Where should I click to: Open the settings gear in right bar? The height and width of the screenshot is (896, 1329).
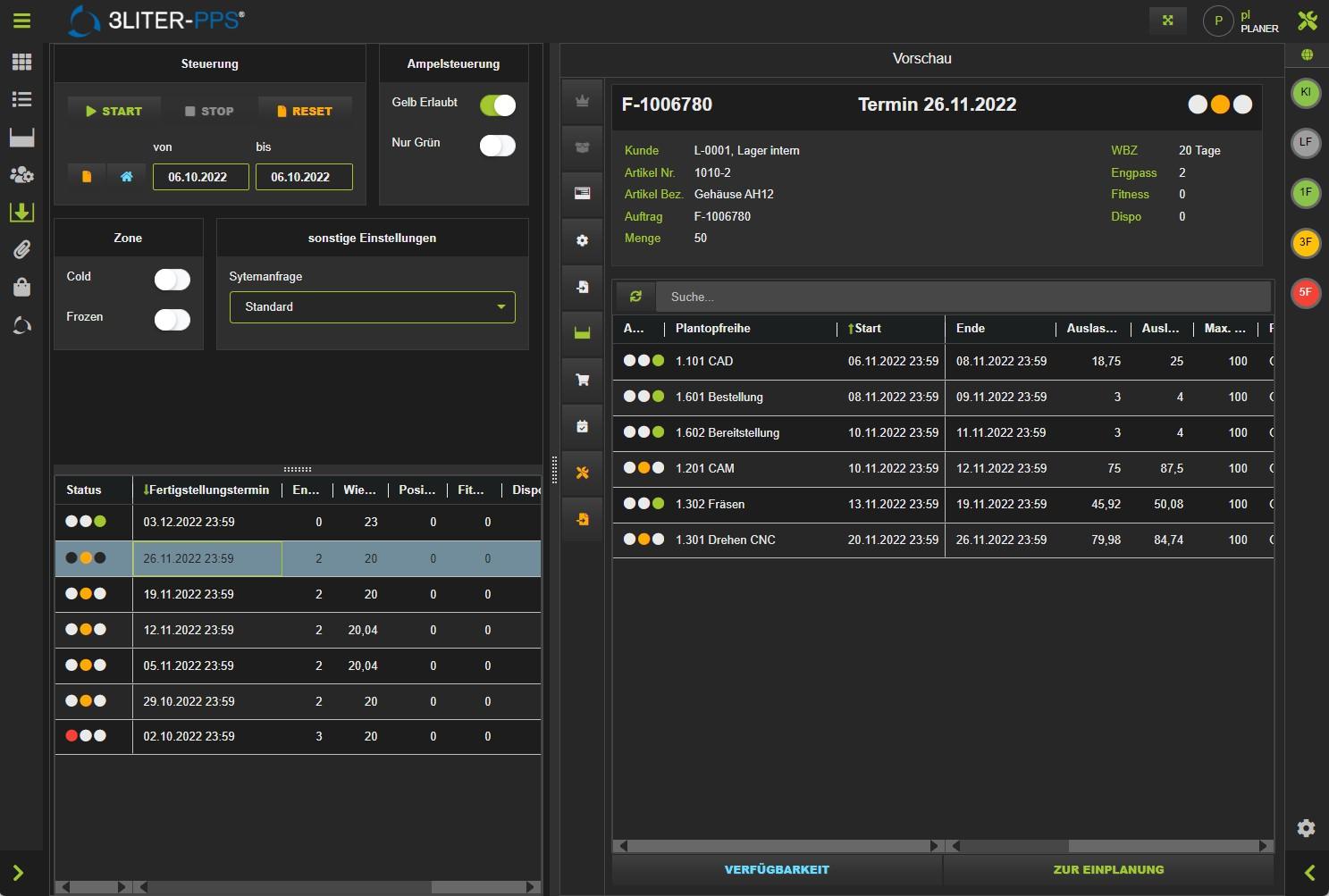tap(1306, 828)
